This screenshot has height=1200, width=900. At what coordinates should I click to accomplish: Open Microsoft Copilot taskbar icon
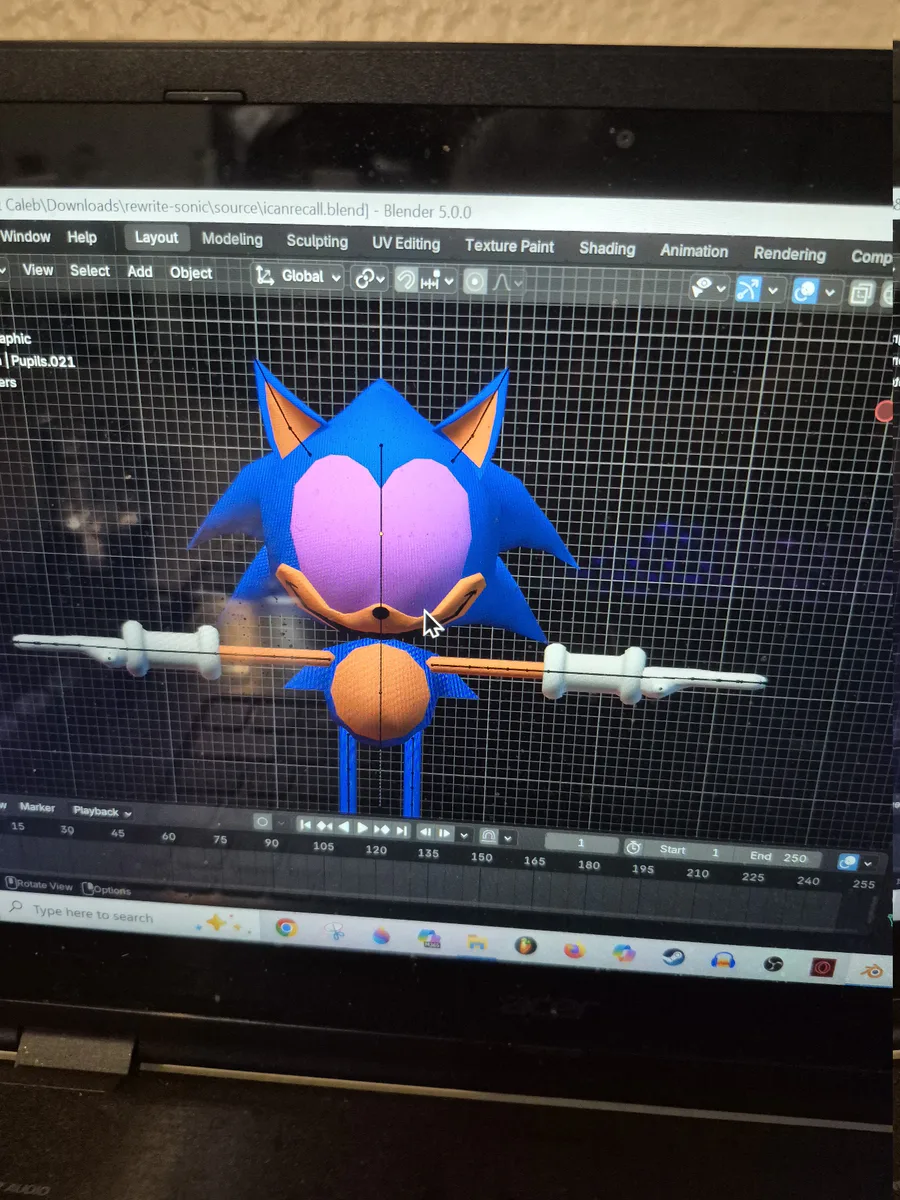pyautogui.click(x=624, y=953)
